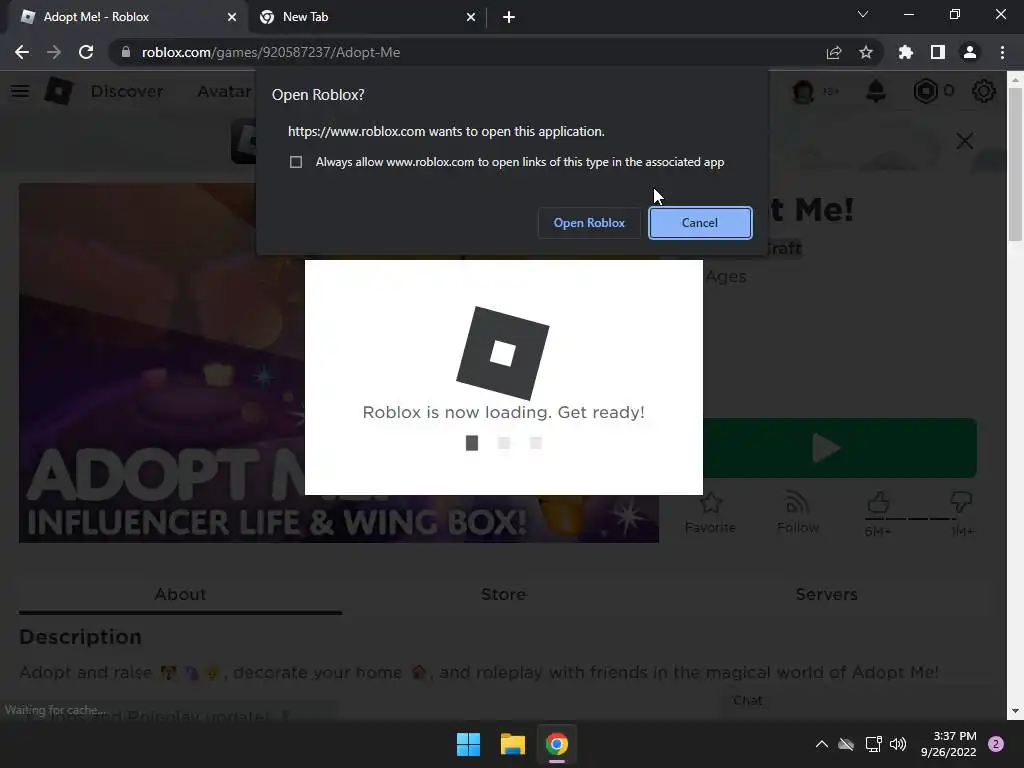The height and width of the screenshot is (768, 1024).
Task: Open the notification count badge
Action: (996, 744)
